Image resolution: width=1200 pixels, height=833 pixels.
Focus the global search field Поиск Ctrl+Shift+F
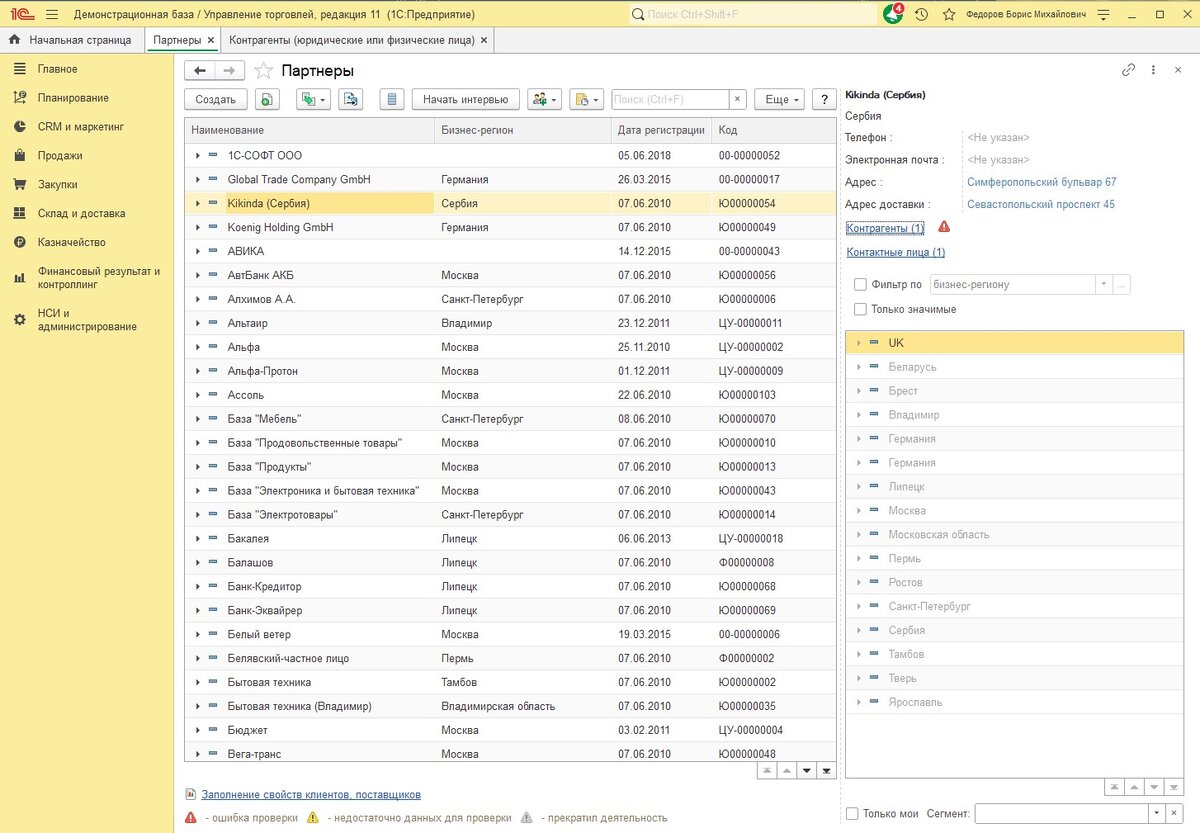[x=753, y=15]
